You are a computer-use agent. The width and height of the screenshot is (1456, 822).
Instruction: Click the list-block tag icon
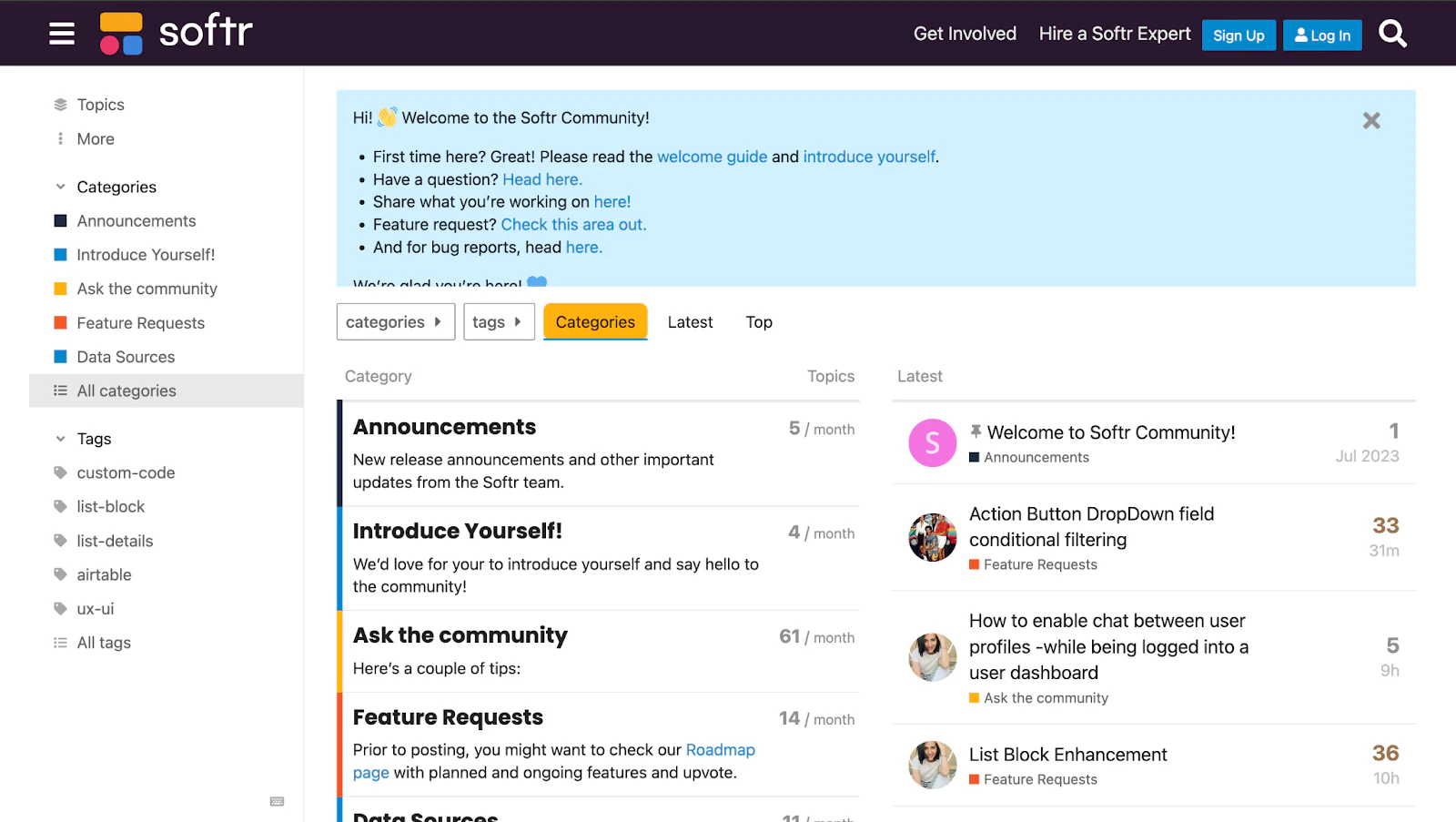60,506
